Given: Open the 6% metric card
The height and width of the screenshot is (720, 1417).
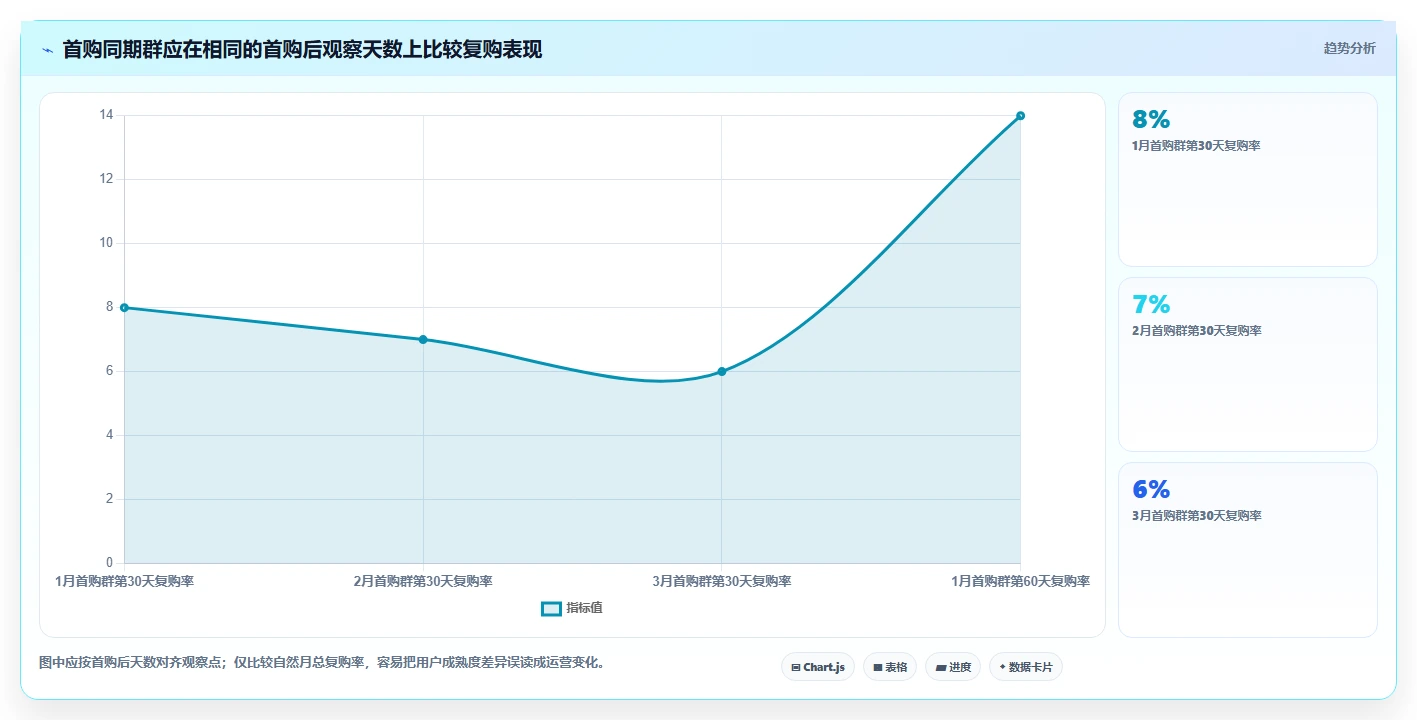Looking at the screenshot, I should (x=1247, y=549).
